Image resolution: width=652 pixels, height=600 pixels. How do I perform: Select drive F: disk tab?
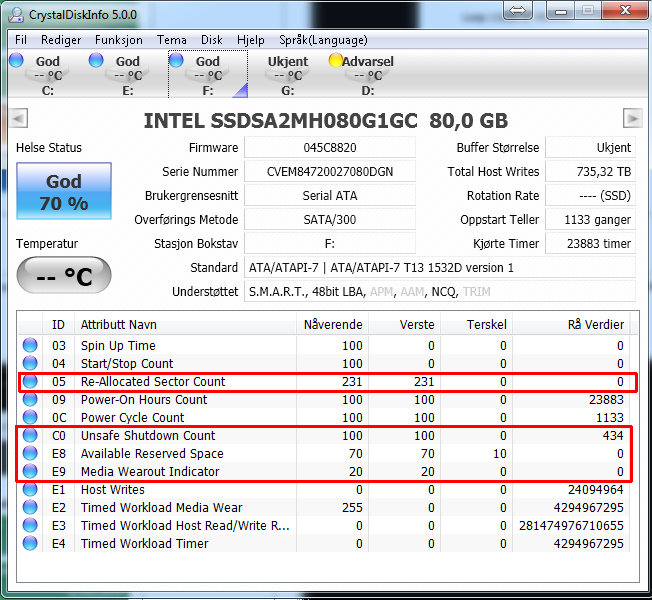tap(207, 74)
